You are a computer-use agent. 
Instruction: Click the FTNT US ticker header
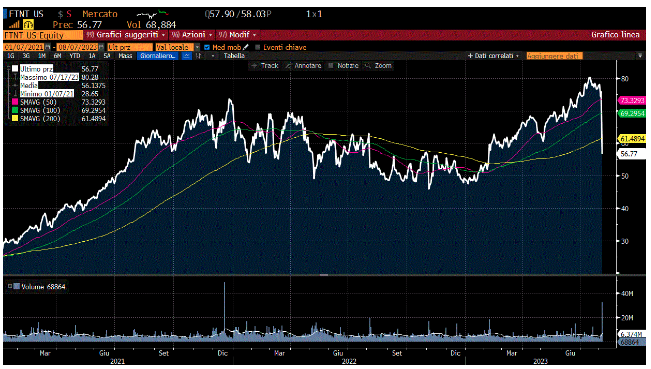coord(26,14)
